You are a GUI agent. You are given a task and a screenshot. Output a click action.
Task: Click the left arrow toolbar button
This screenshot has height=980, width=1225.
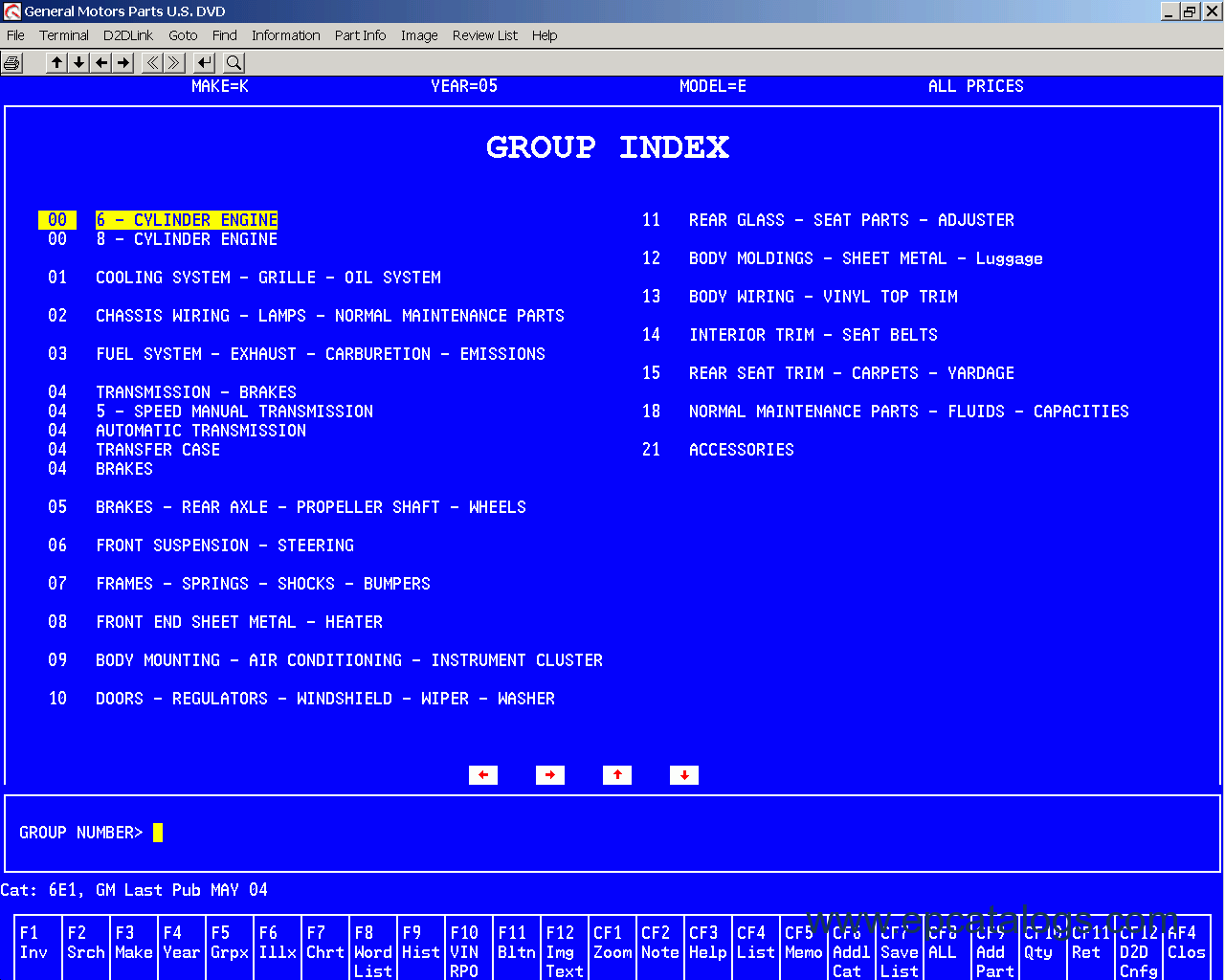click(x=101, y=63)
